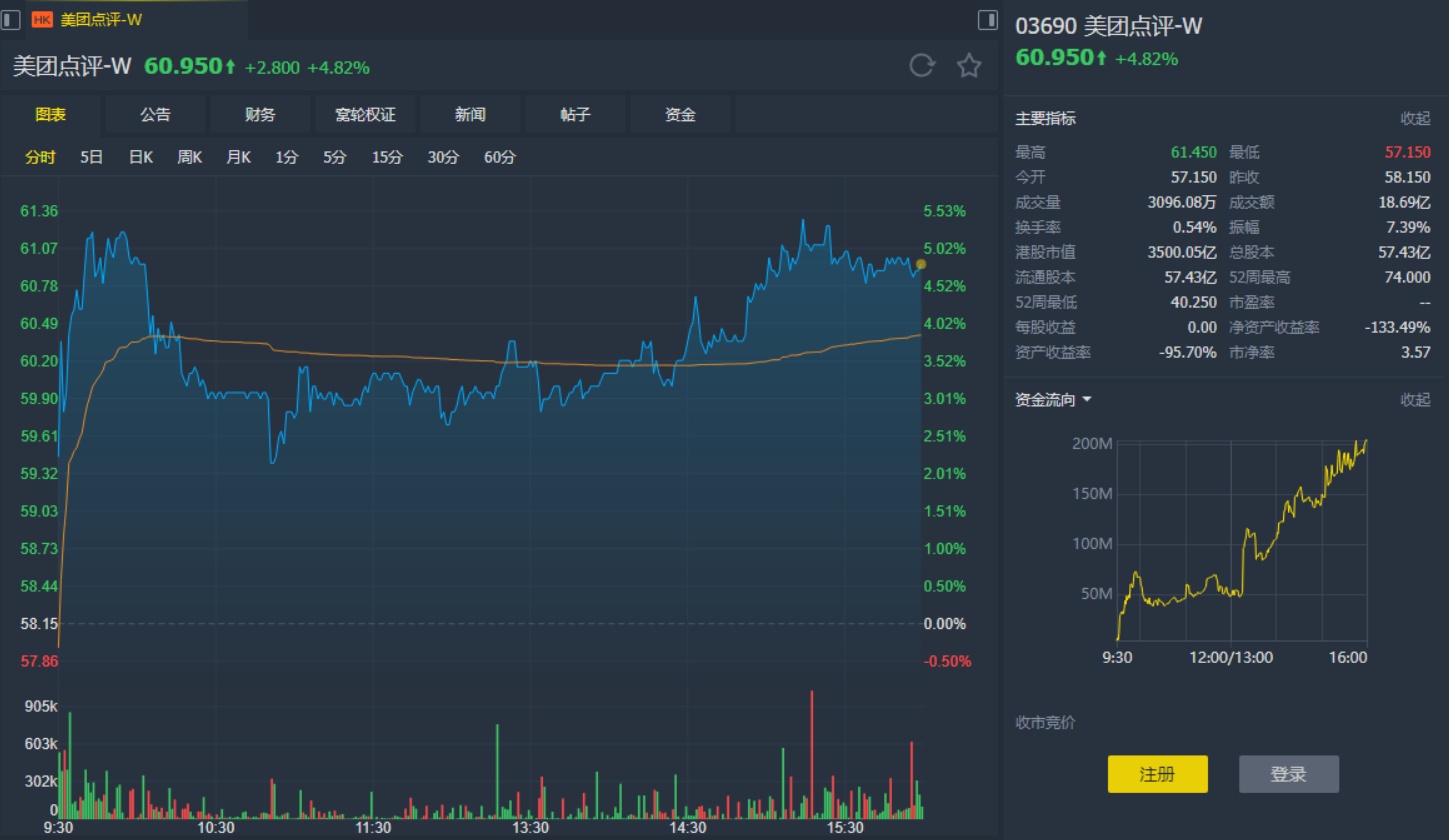
Task: Select the 美团点评-W window tab at top
Action: click(101, 19)
